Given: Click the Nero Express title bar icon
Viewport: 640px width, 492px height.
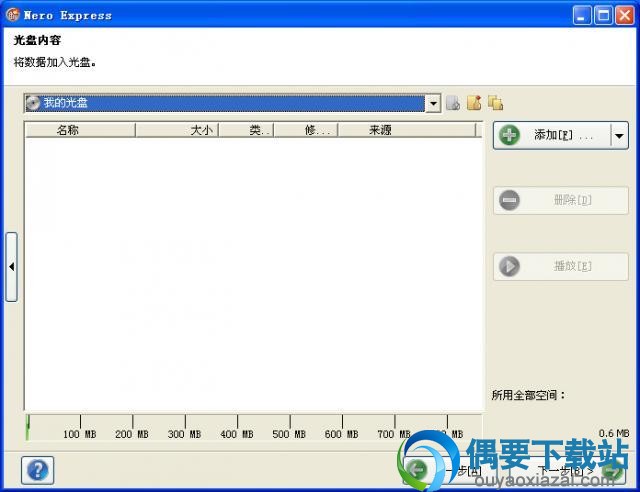Looking at the screenshot, I should pos(13,15).
